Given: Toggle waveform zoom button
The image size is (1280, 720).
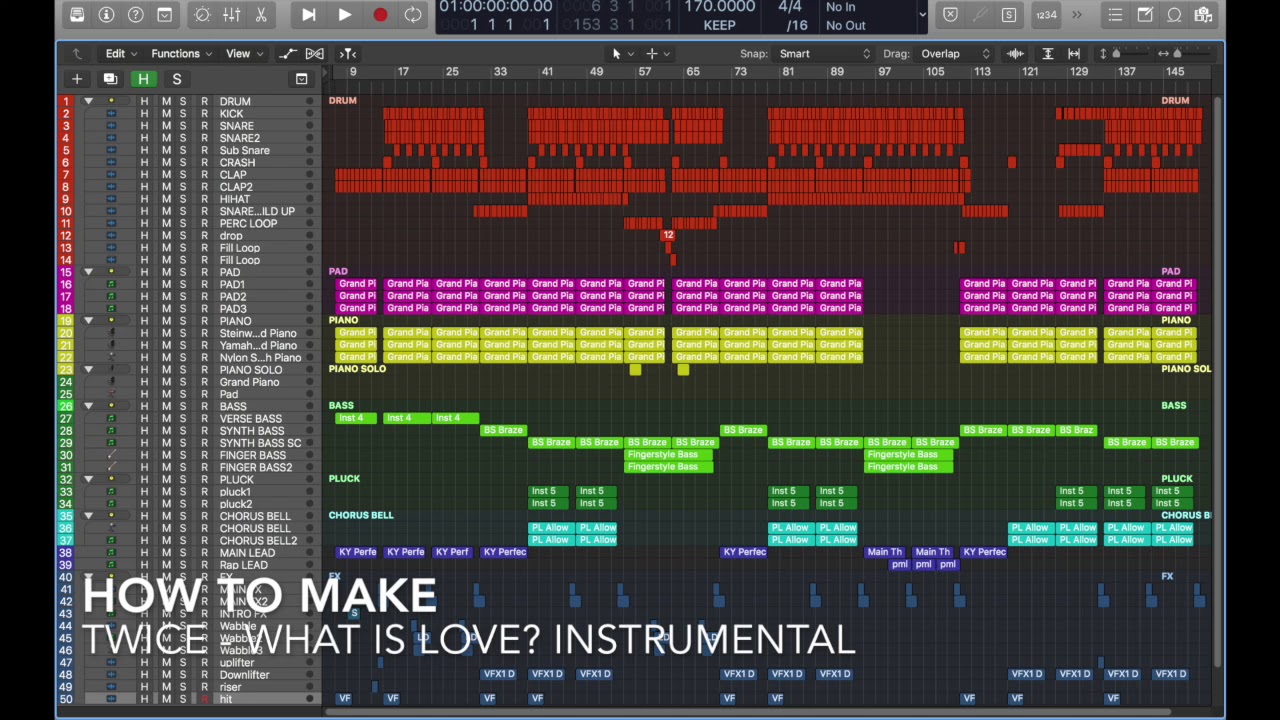Looking at the screenshot, I should click(1016, 54).
